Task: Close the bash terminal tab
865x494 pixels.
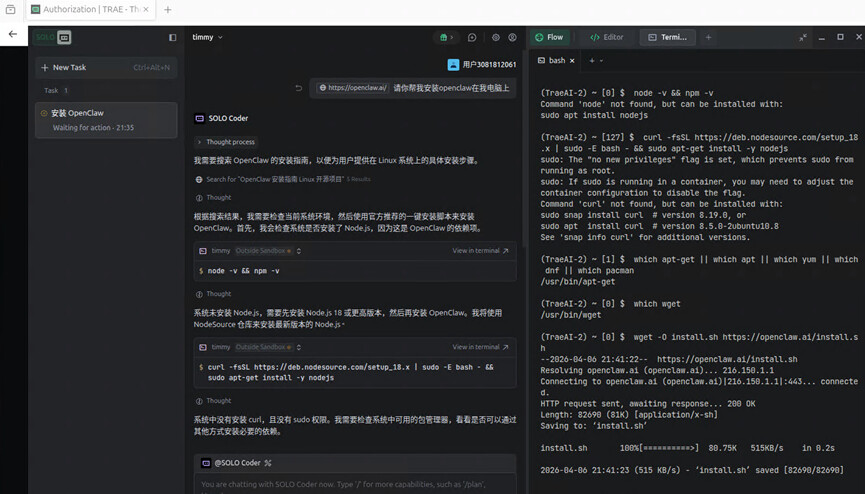Action: (x=572, y=61)
